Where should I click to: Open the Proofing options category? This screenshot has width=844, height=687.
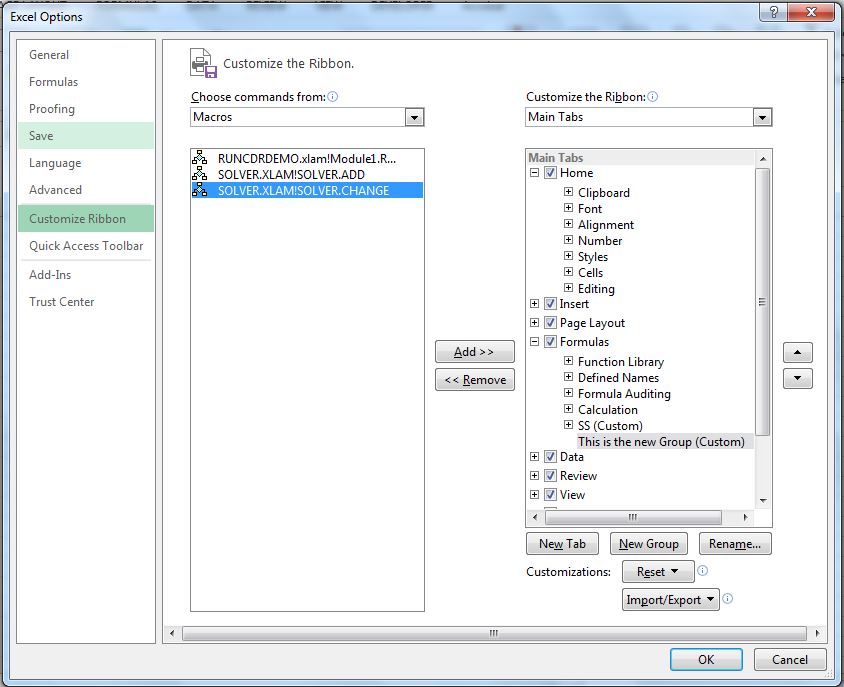point(86,109)
